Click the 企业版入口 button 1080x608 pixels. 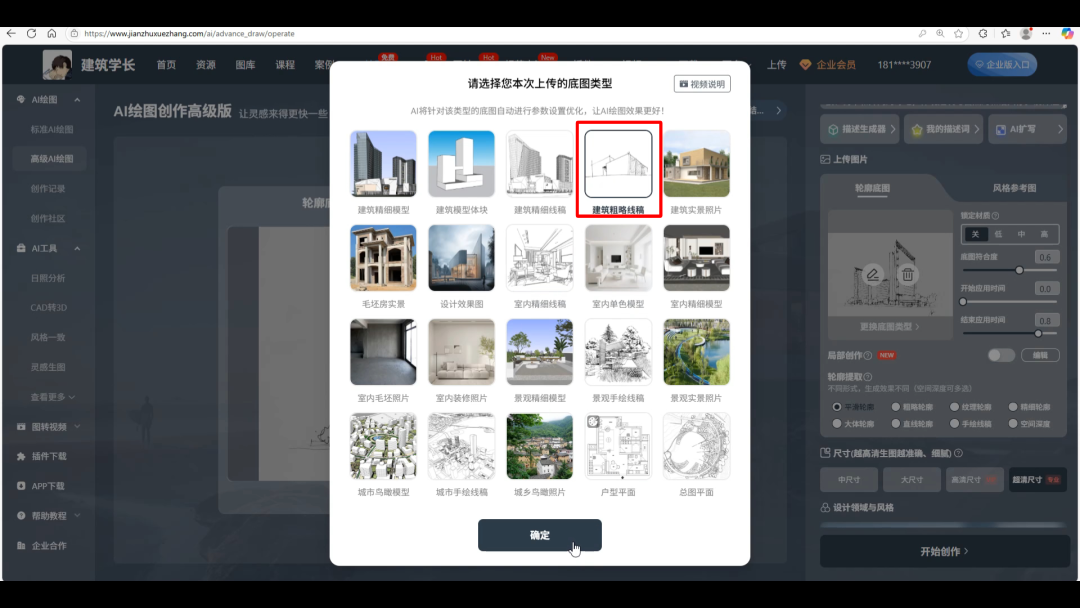pos(1002,65)
